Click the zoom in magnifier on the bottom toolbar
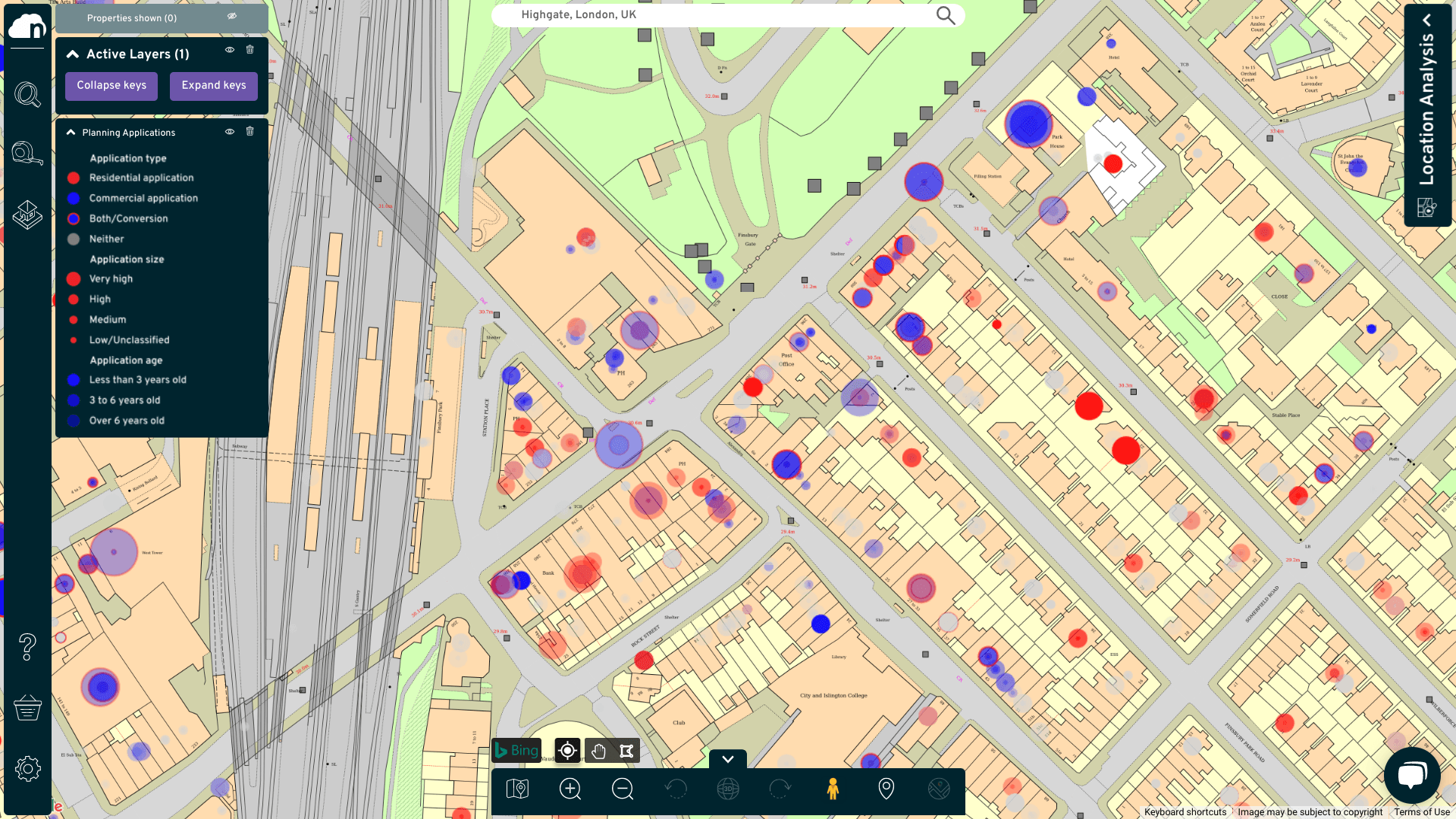Image resolution: width=1456 pixels, height=819 pixels. click(570, 789)
